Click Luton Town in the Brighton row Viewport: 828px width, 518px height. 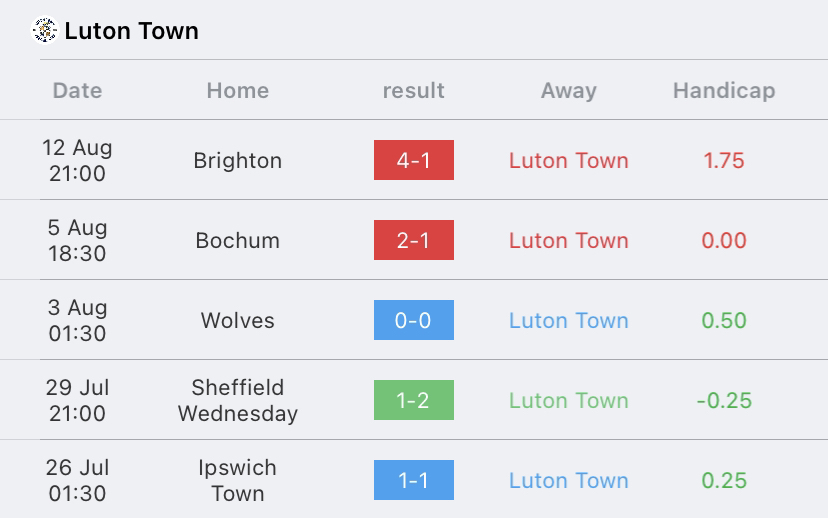click(x=568, y=160)
